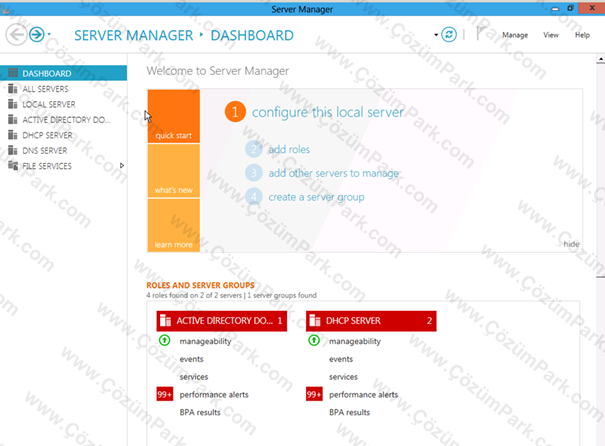605x446 pixels.
Task: Open events under Active Directory tile
Action: coord(191,359)
